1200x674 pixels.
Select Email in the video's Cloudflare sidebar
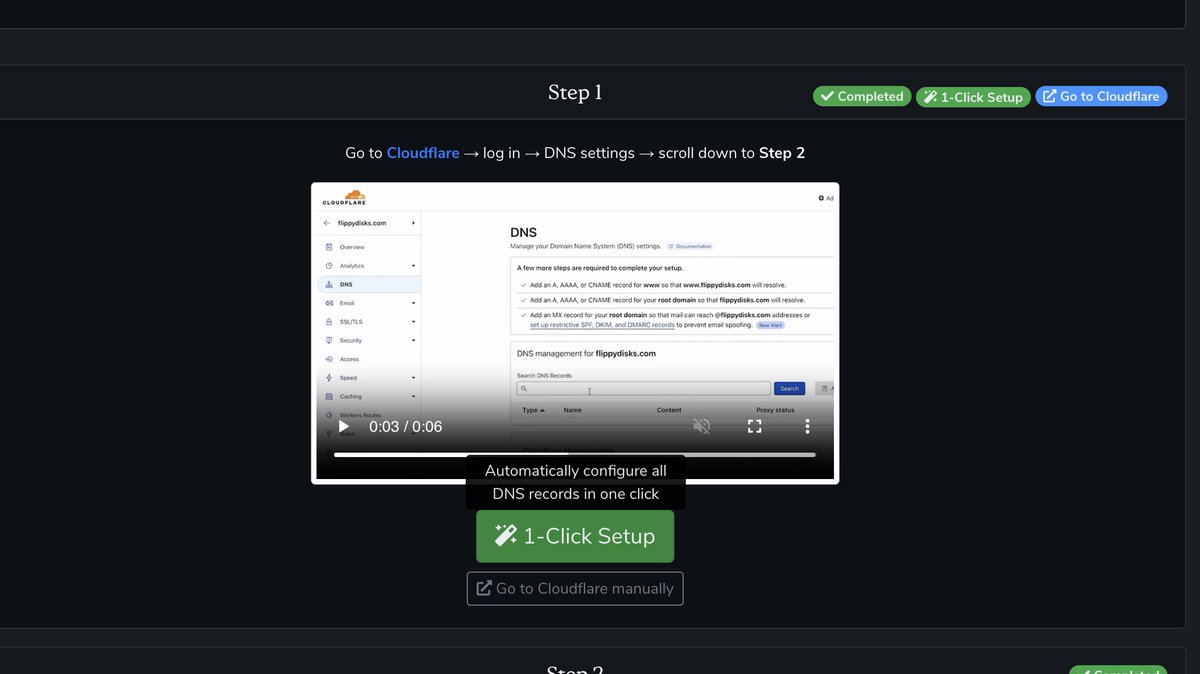347,303
